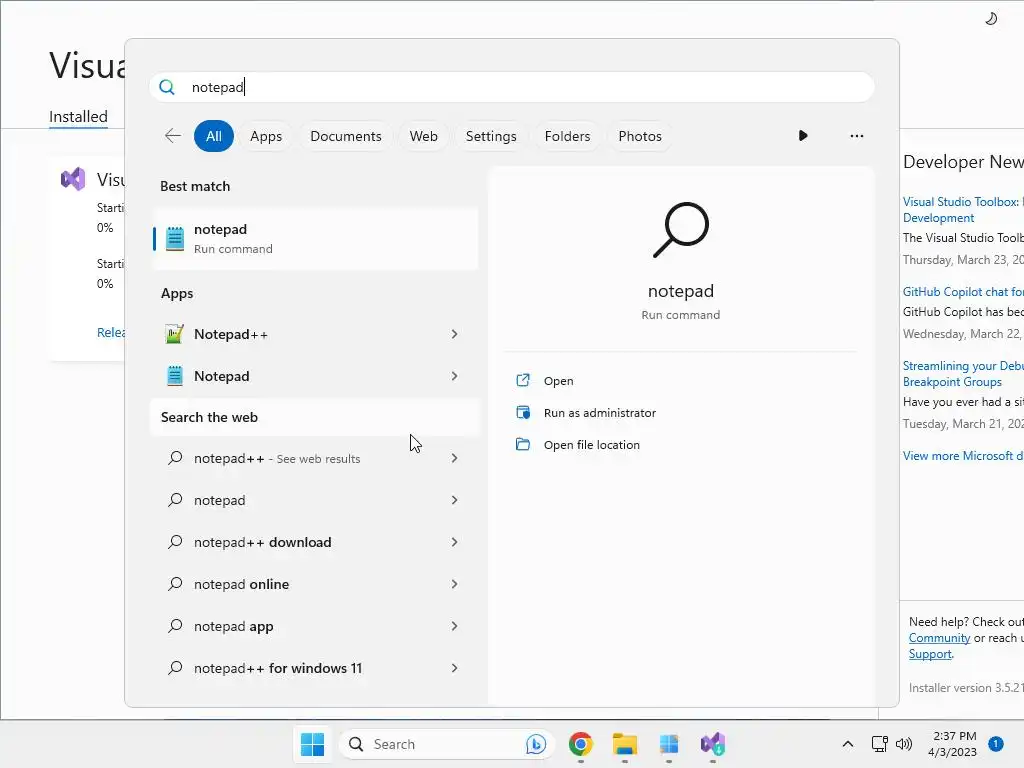Switch to the Documents filter

click(345, 136)
